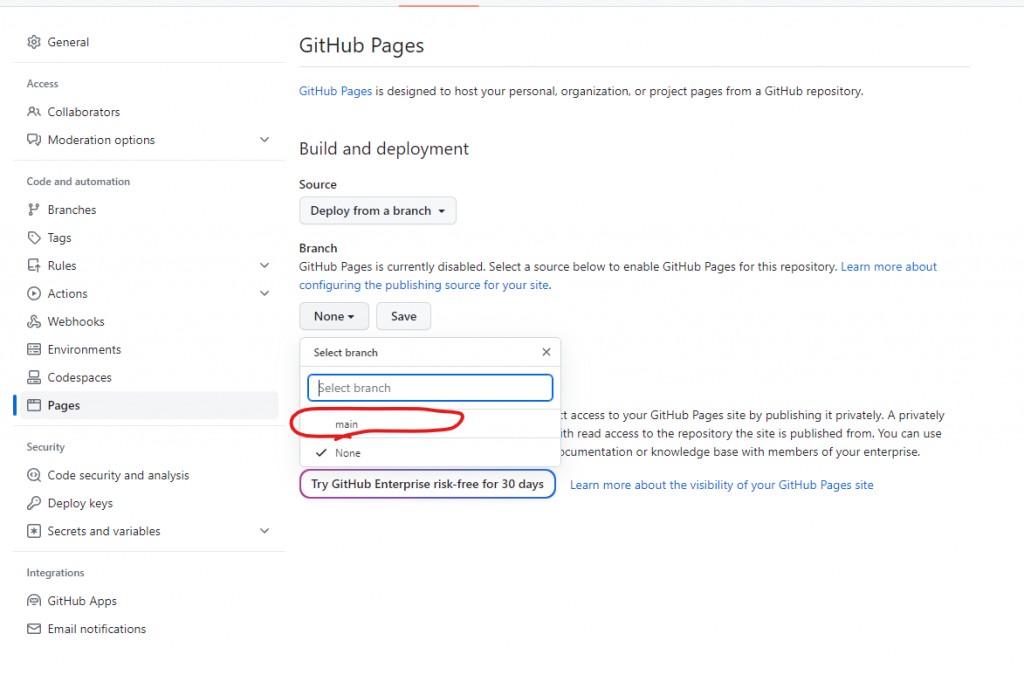Screen dimensions: 1024x675
Task: Click the Select branch popup title
Action: pos(345,353)
